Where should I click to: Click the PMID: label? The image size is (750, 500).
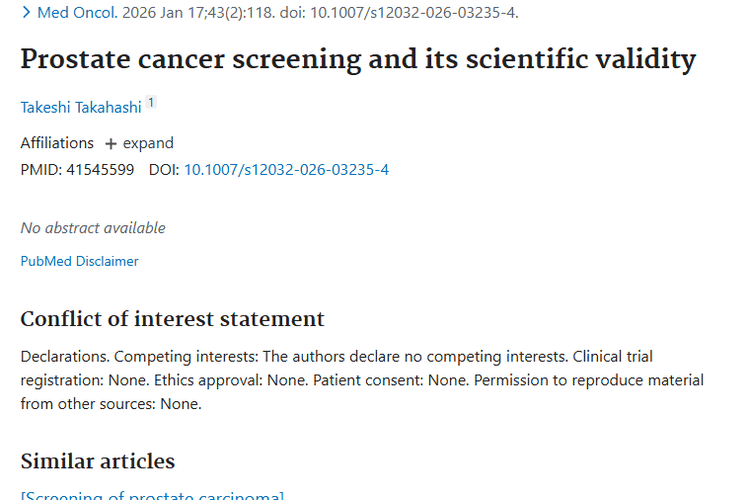point(41,169)
